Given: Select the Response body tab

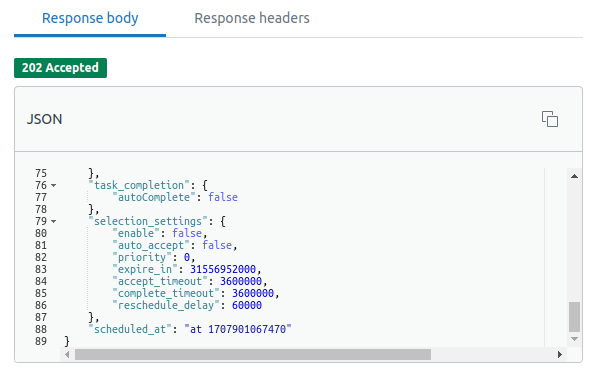Looking at the screenshot, I should point(90,18).
